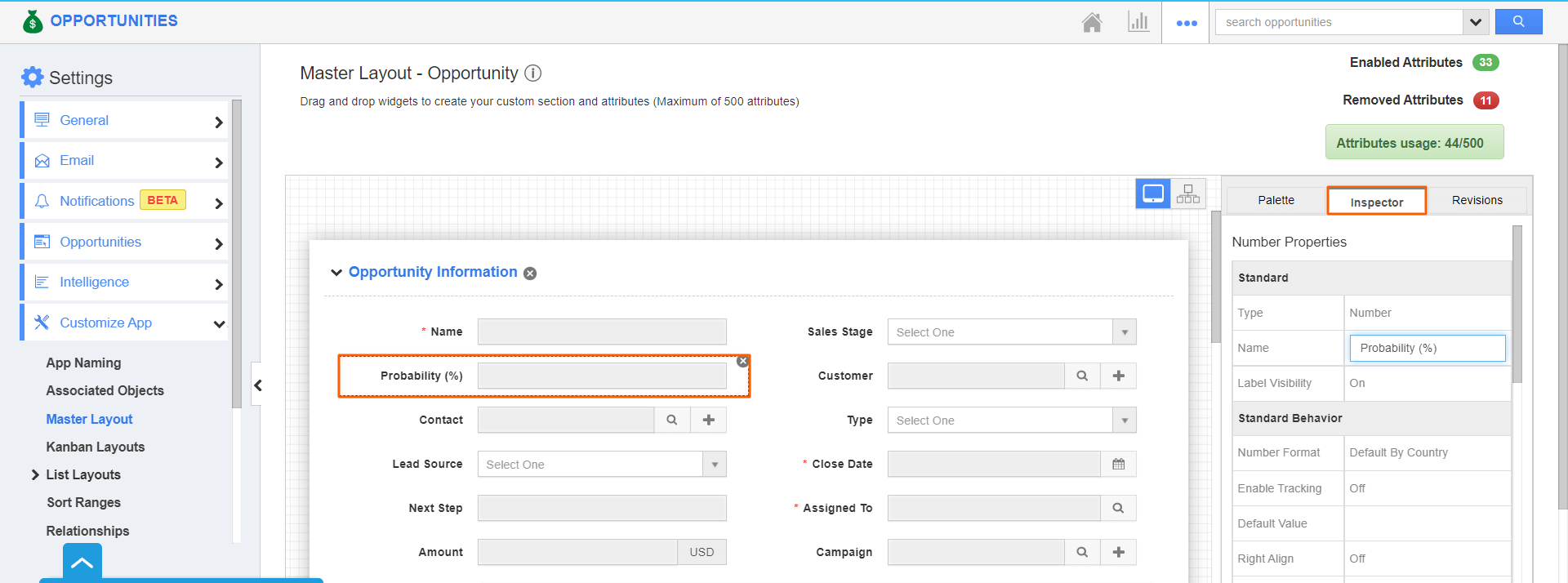Open the Revisions tab
The image size is (1568, 583).
pos(1477,200)
